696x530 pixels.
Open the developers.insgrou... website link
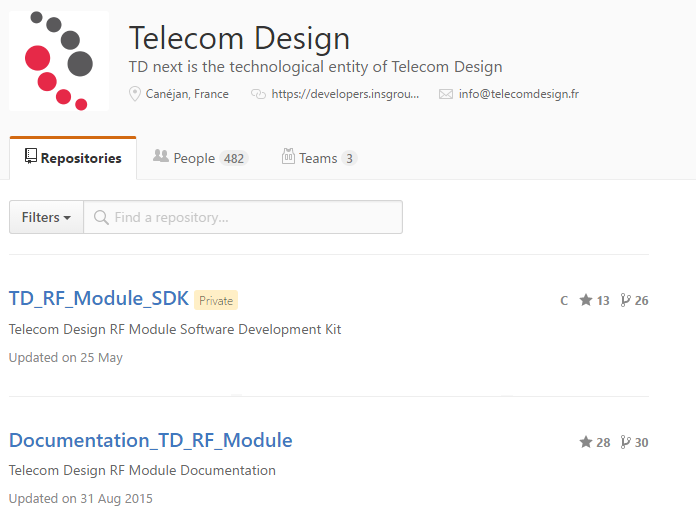345,94
